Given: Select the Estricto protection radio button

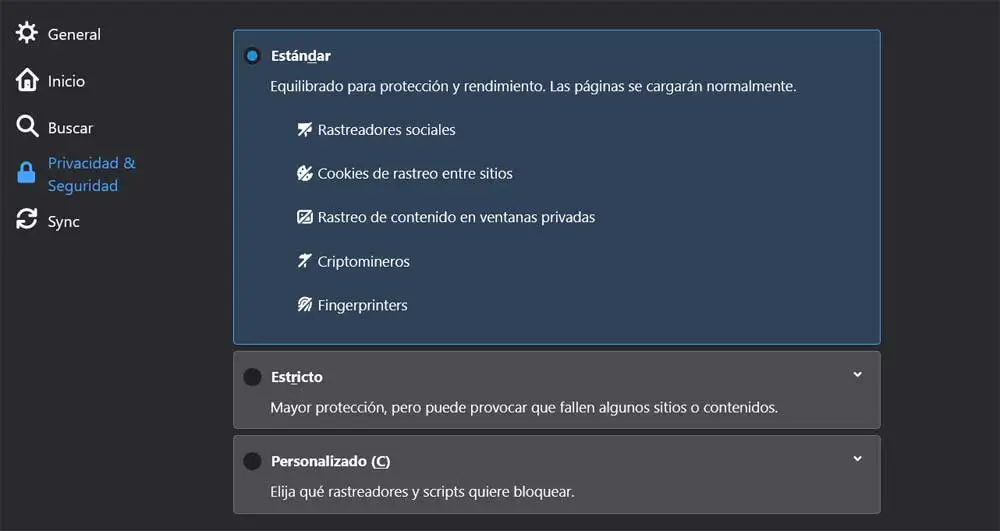Looking at the screenshot, I should [x=252, y=377].
